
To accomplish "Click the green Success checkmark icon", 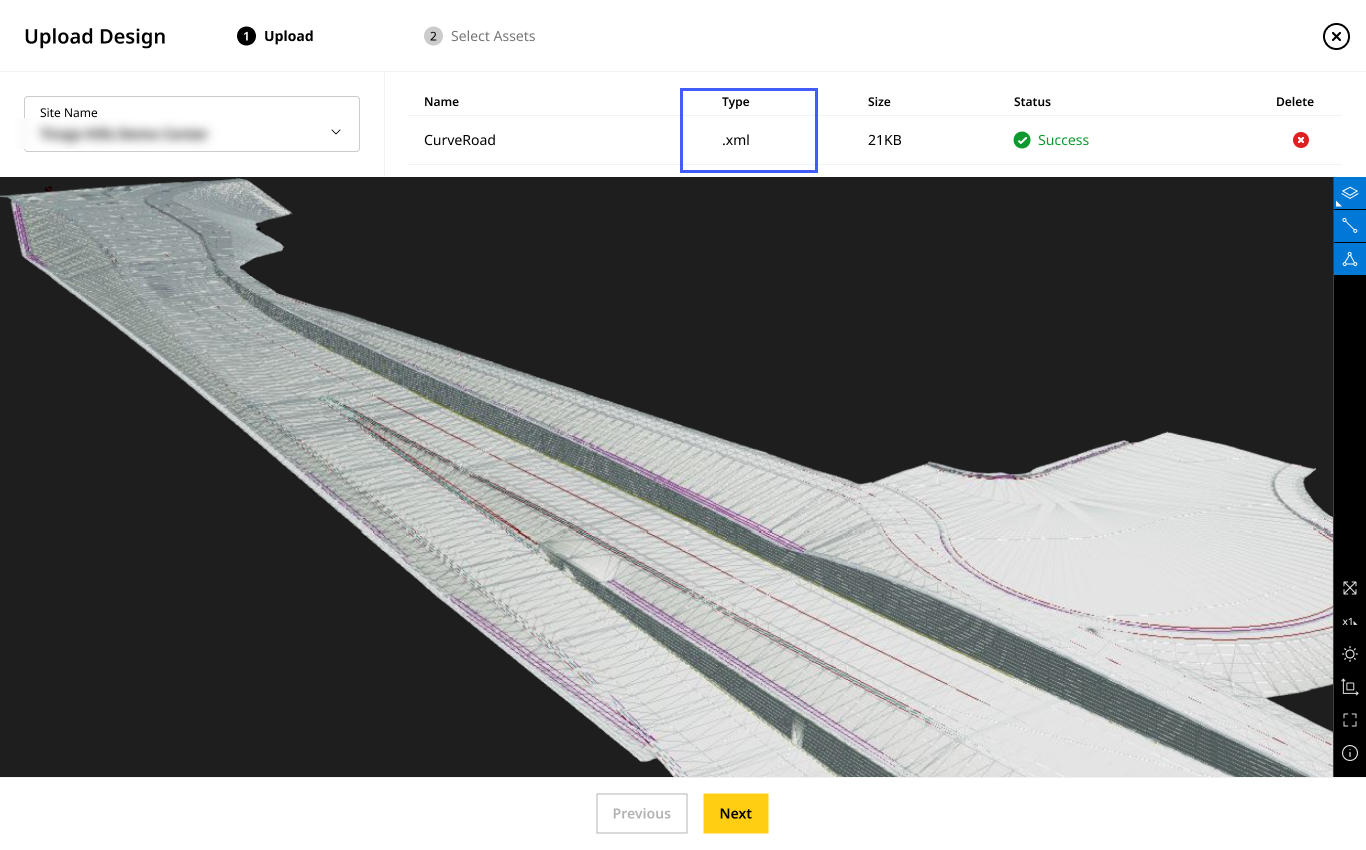I will [1022, 140].
